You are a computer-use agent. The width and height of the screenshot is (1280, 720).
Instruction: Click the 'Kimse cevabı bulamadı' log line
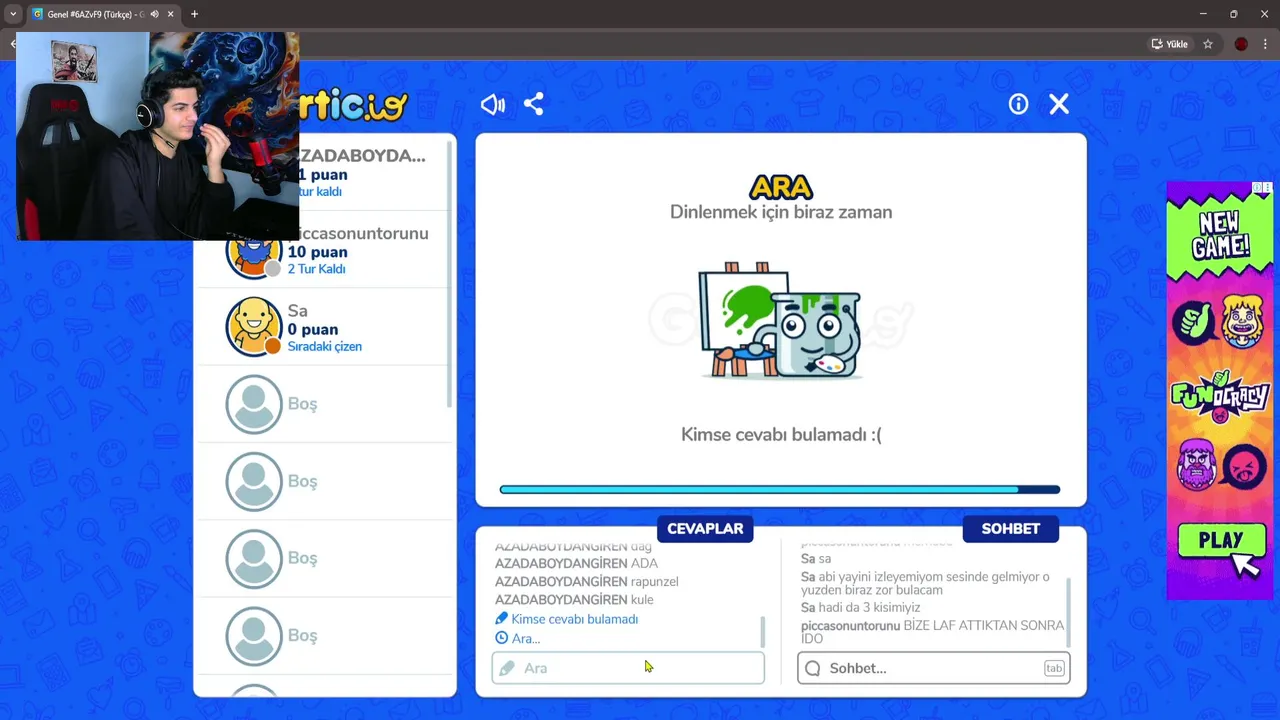coord(566,619)
